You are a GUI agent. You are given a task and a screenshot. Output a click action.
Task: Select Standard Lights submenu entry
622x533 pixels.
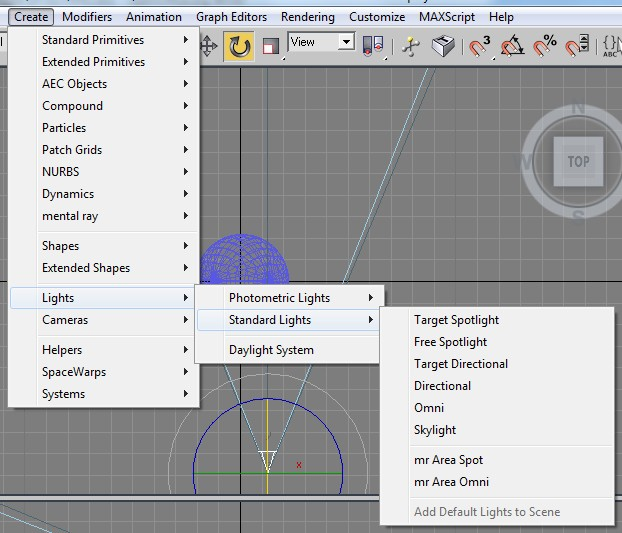click(288, 320)
